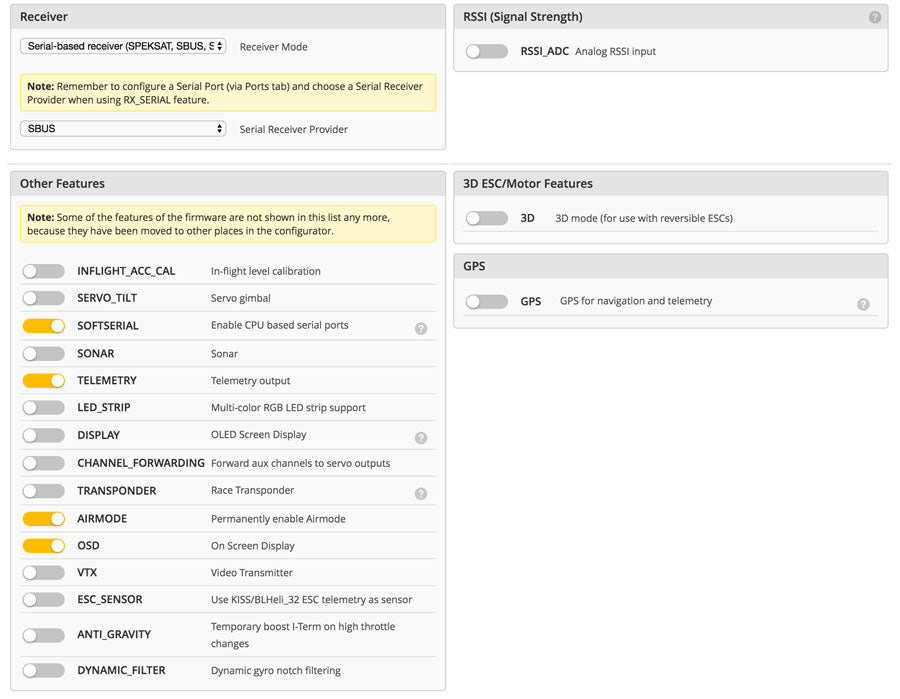
Task: Click the "Race Transponder" description
Action: click(252, 490)
